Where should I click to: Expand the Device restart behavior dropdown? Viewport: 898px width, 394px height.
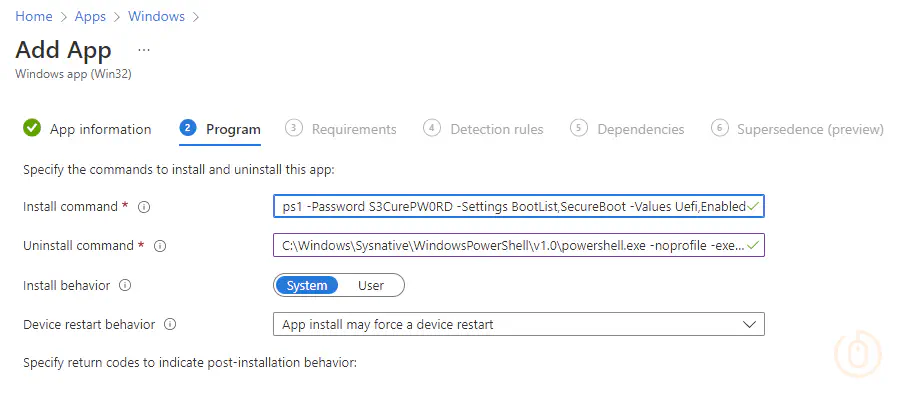(x=519, y=324)
